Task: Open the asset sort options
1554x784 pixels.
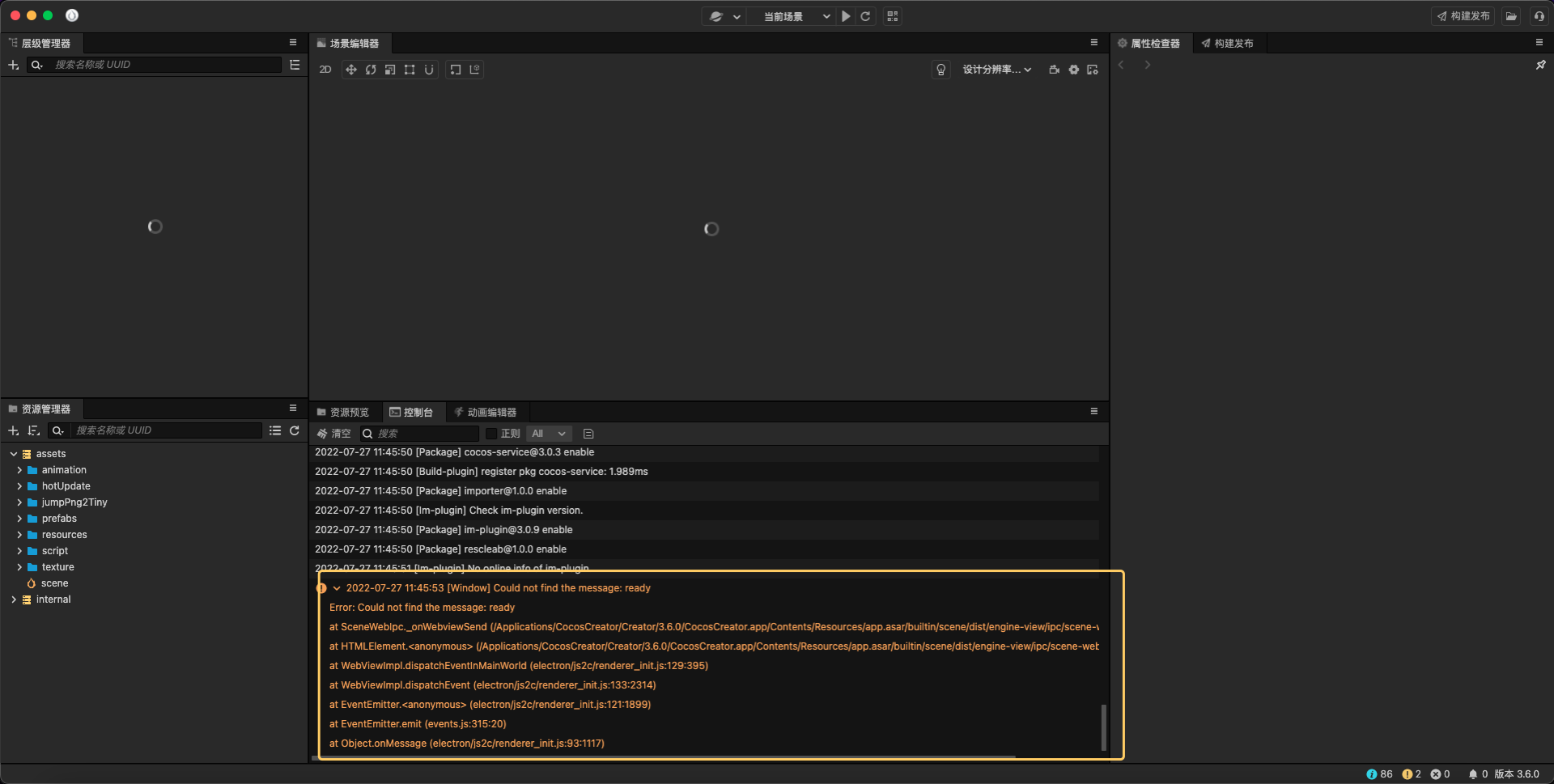Action: tap(33, 430)
